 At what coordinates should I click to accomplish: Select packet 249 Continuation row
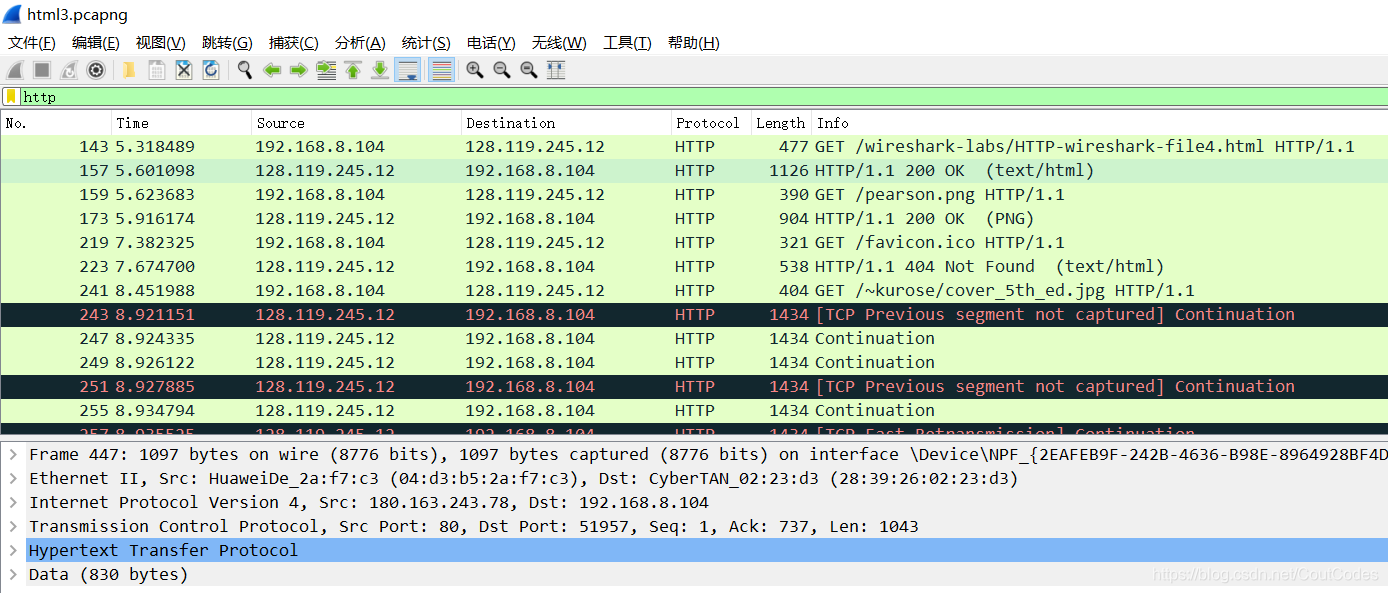694,362
